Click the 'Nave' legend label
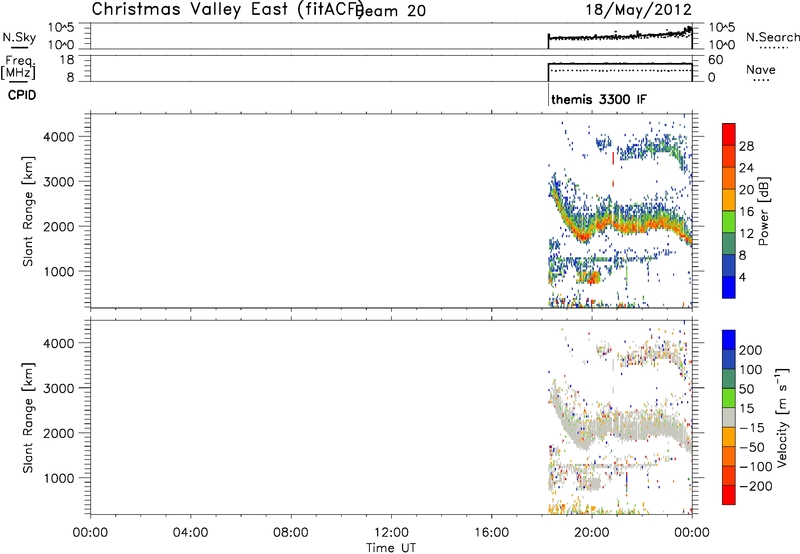 (760, 70)
